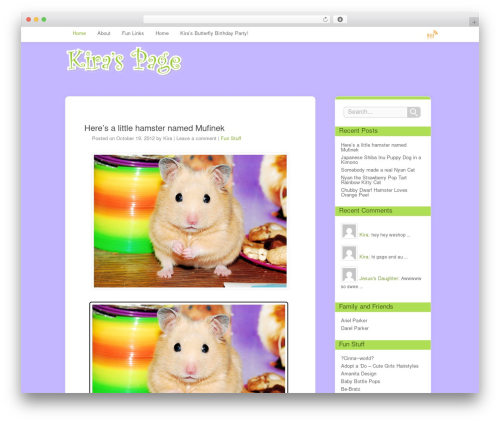Click the Kira's Page logo
The image size is (500, 423).
[x=124, y=60]
